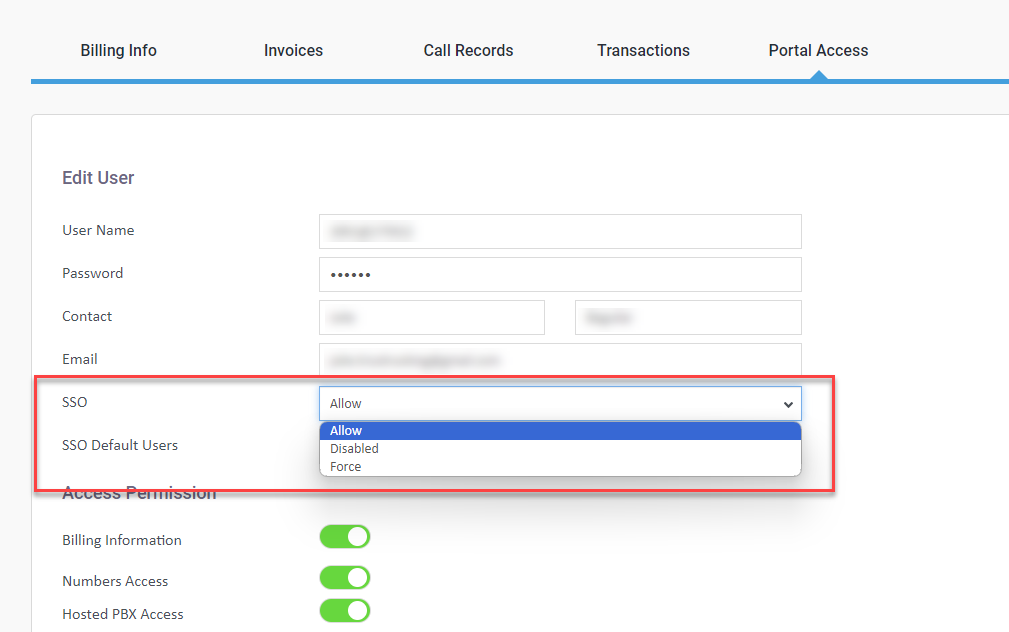Pick the Force option for SSO
The image size is (1009, 632).
346,467
